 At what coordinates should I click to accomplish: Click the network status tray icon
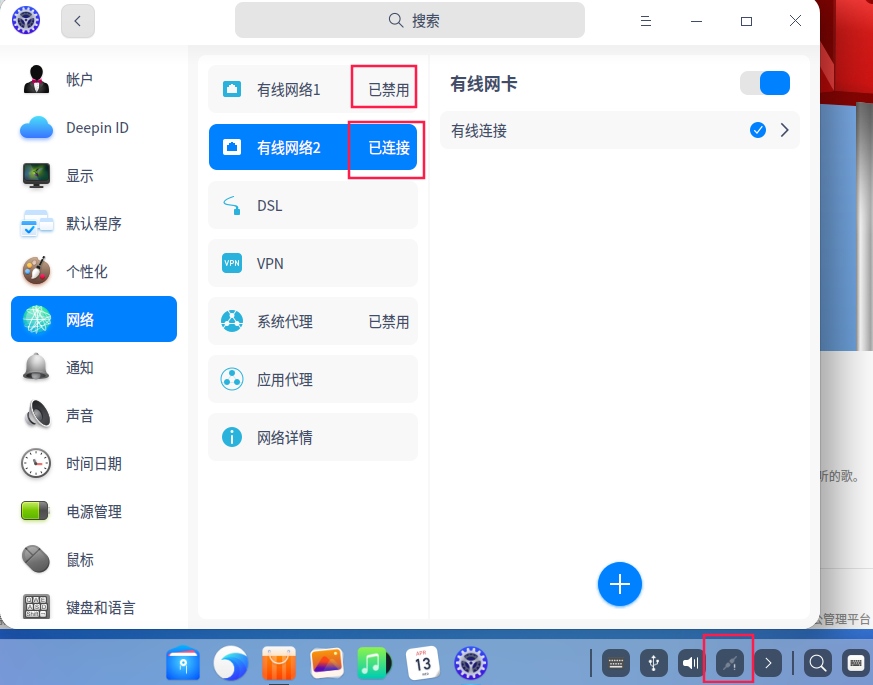(729, 661)
